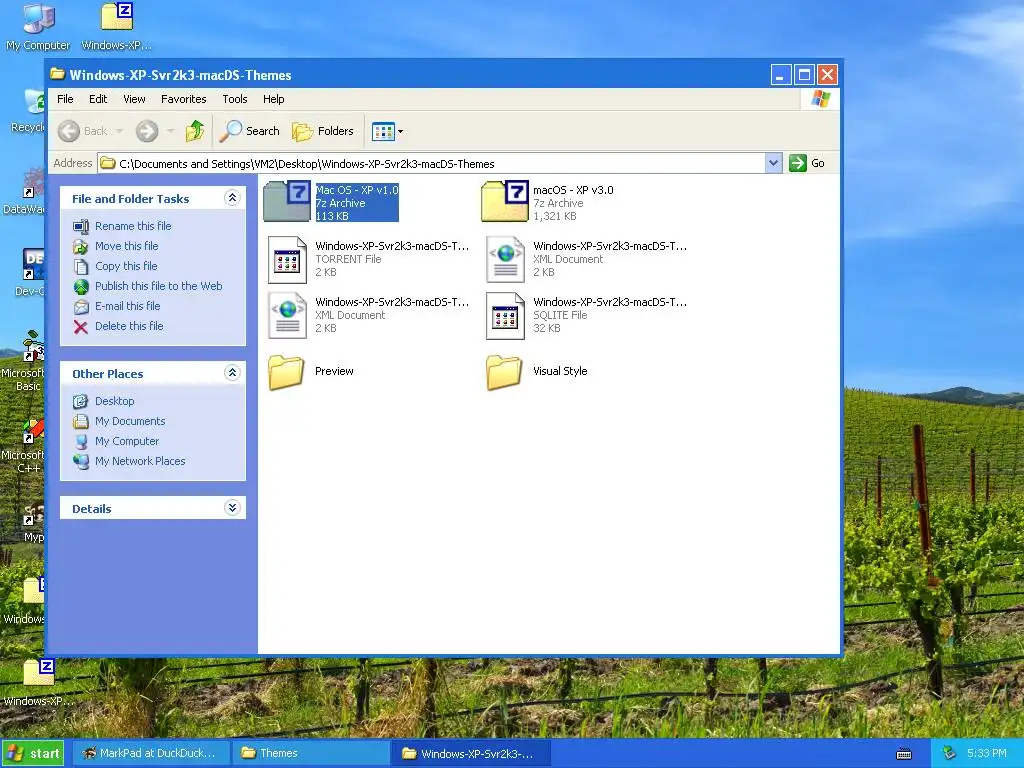Click Rename this file
Image resolution: width=1024 pixels, height=768 pixels.
coord(133,226)
